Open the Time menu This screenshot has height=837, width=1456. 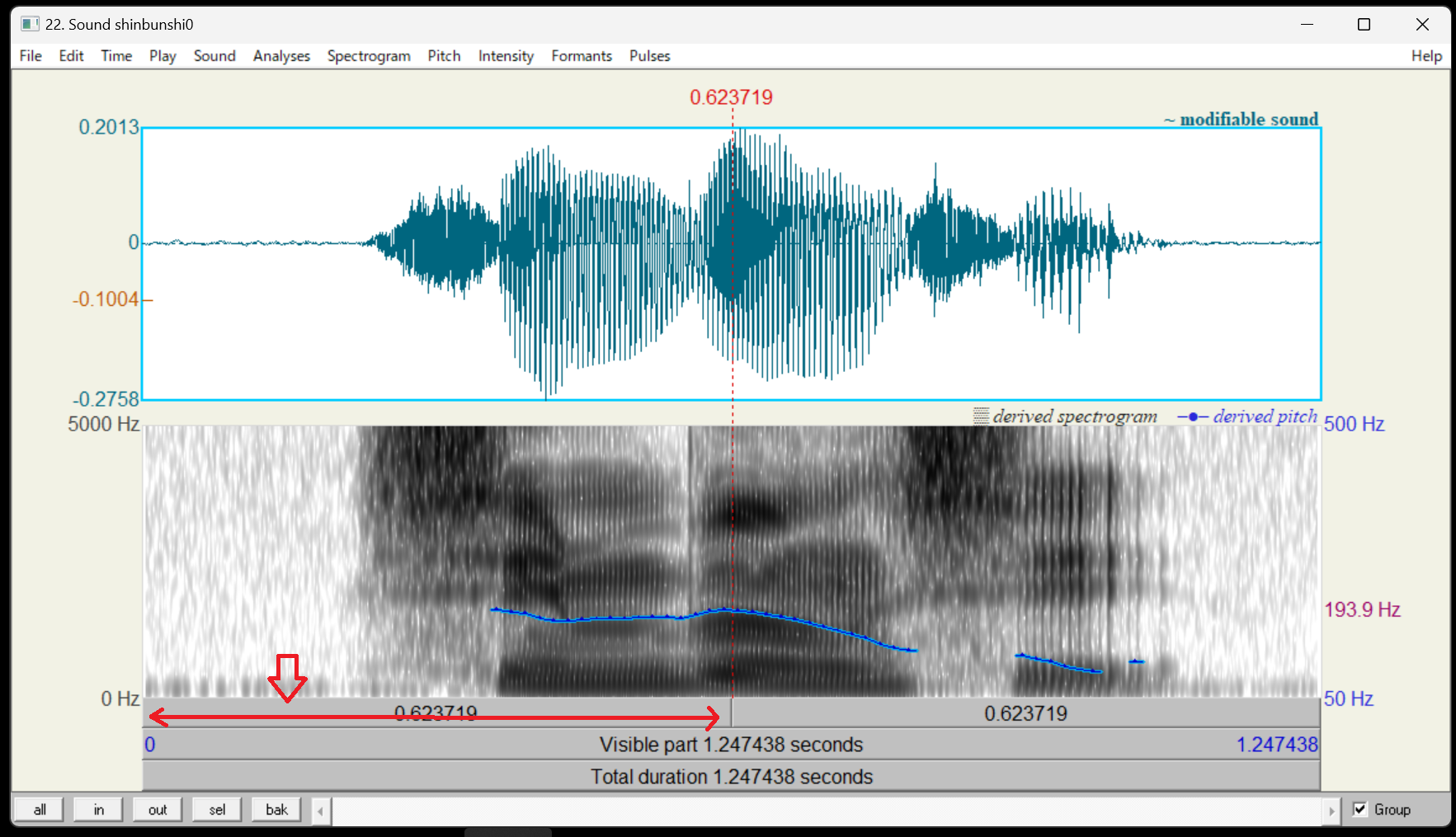click(115, 55)
